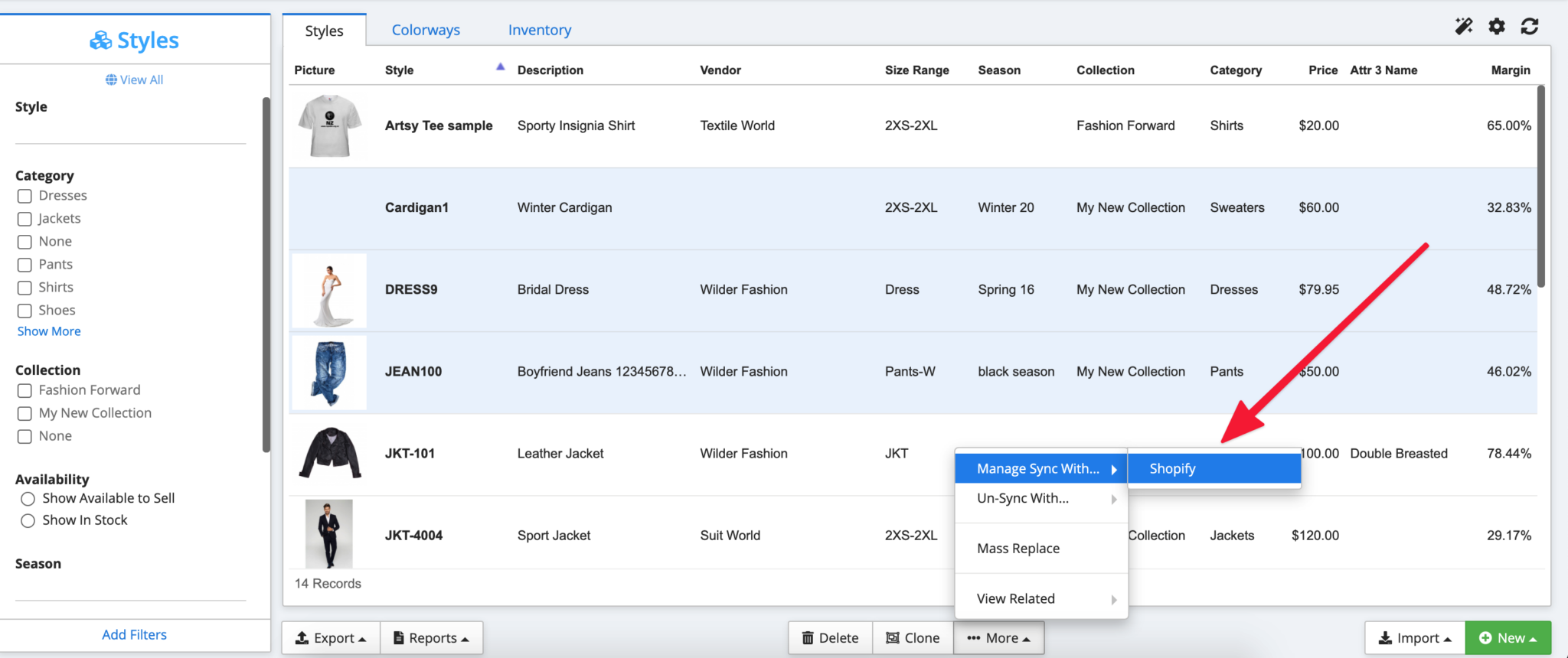
Task: Click the Add Filters link
Action: (x=134, y=634)
